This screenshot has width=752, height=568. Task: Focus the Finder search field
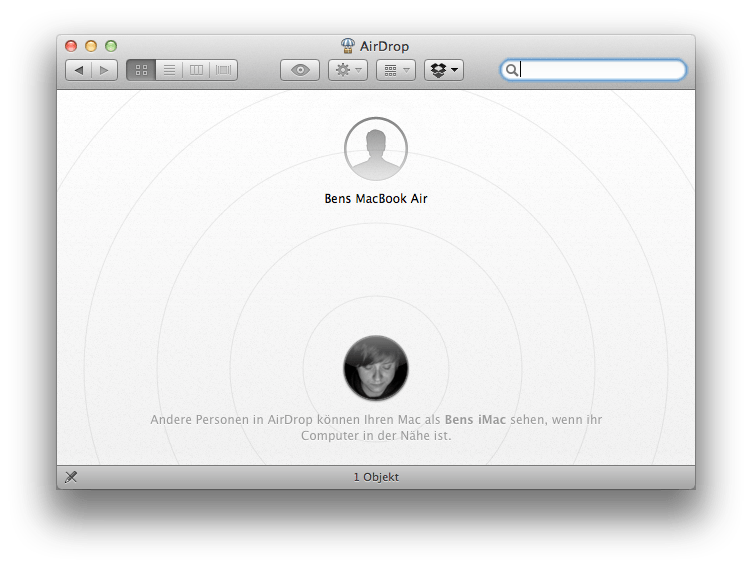(x=593, y=70)
